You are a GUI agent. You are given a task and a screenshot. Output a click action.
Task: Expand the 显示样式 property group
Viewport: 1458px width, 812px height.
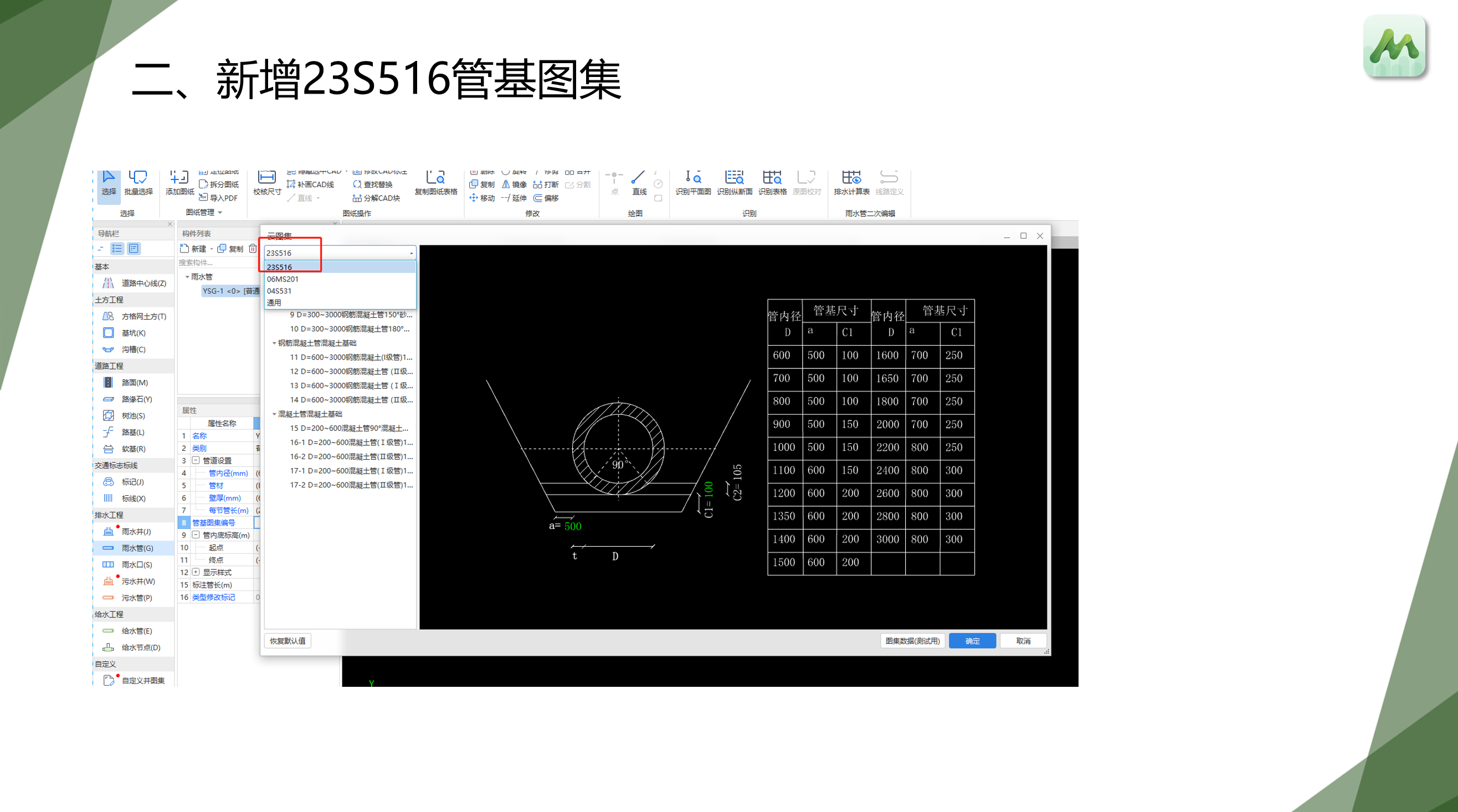point(196,572)
